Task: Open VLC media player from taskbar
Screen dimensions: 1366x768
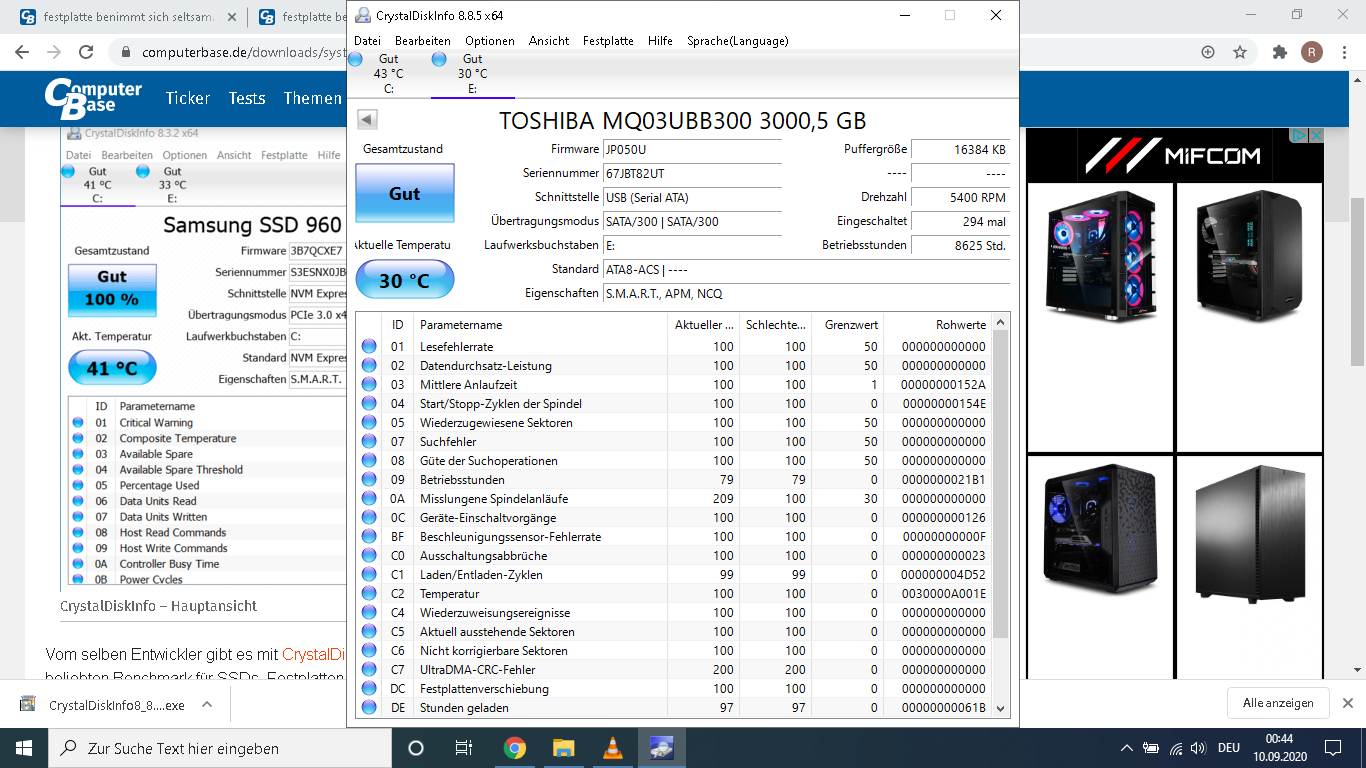Action: [612, 748]
